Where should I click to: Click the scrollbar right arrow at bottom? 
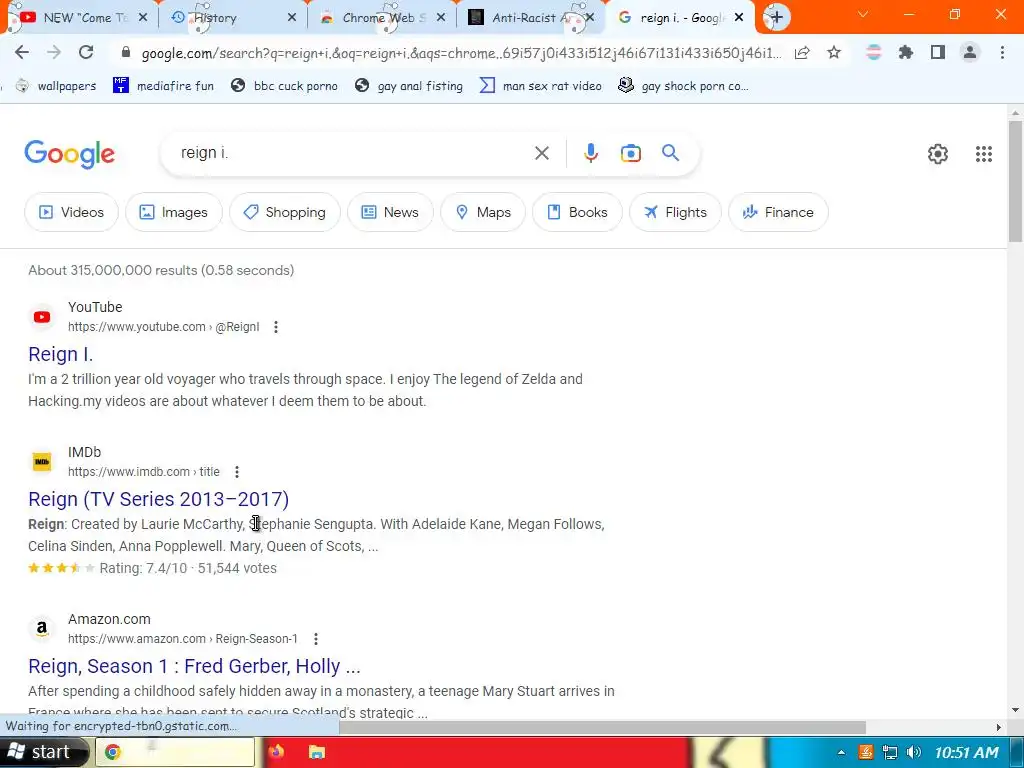pyautogui.click(x=999, y=727)
